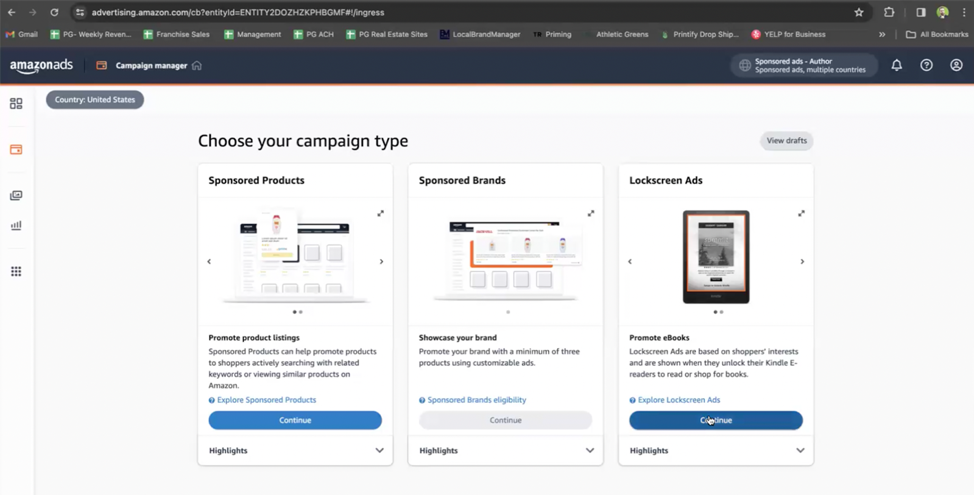Screen dimensions: 974x495
Task: Click Sponsored Products preview thumbnail
Action: pos(295,257)
